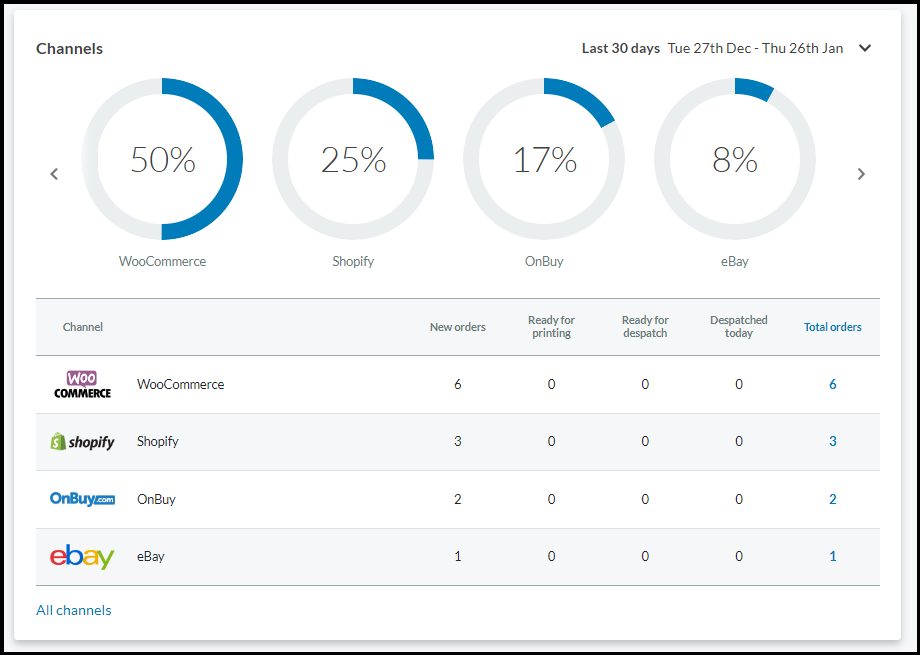Click the Channels panel heading
The height and width of the screenshot is (655, 920).
click(x=69, y=49)
